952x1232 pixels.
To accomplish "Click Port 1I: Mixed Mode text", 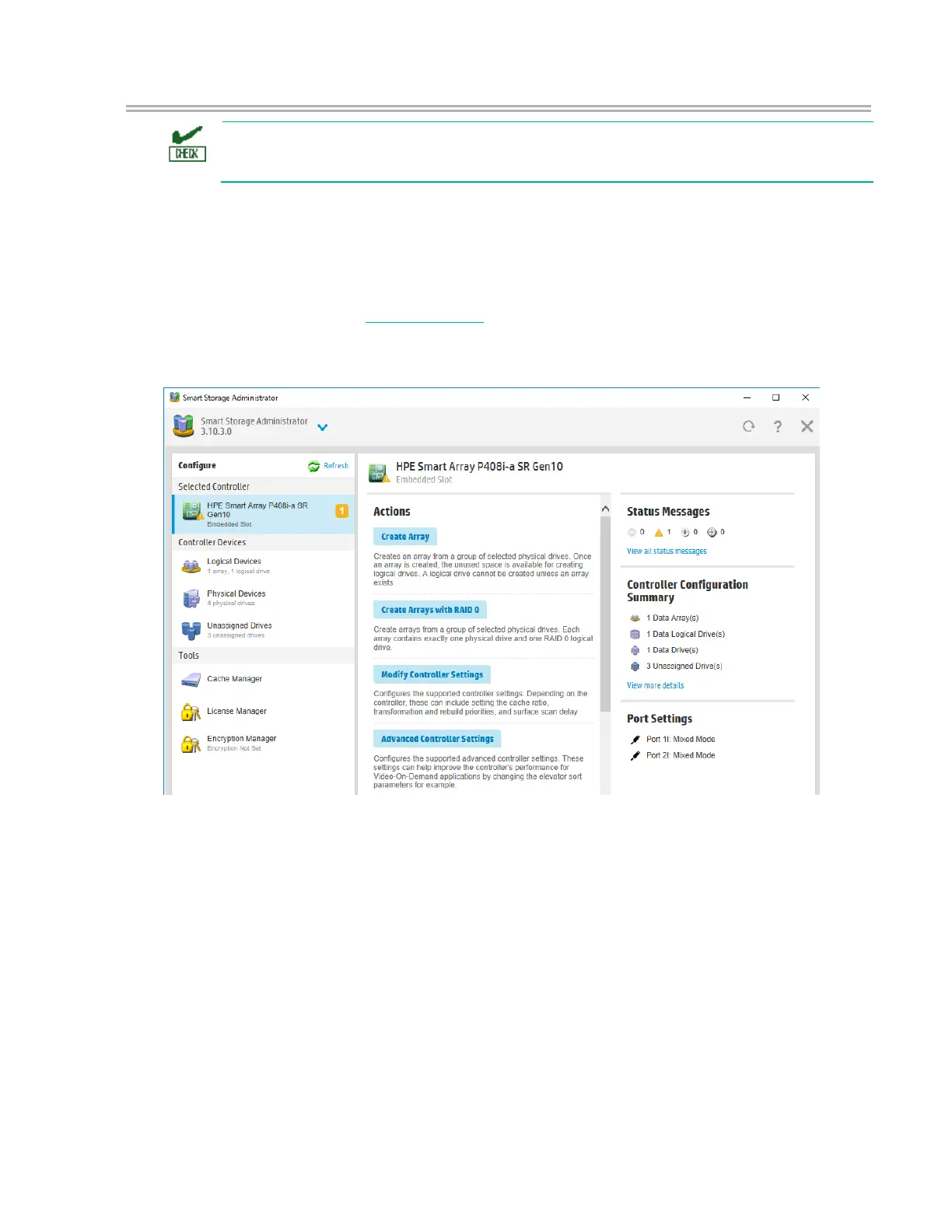I will [681, 740].
